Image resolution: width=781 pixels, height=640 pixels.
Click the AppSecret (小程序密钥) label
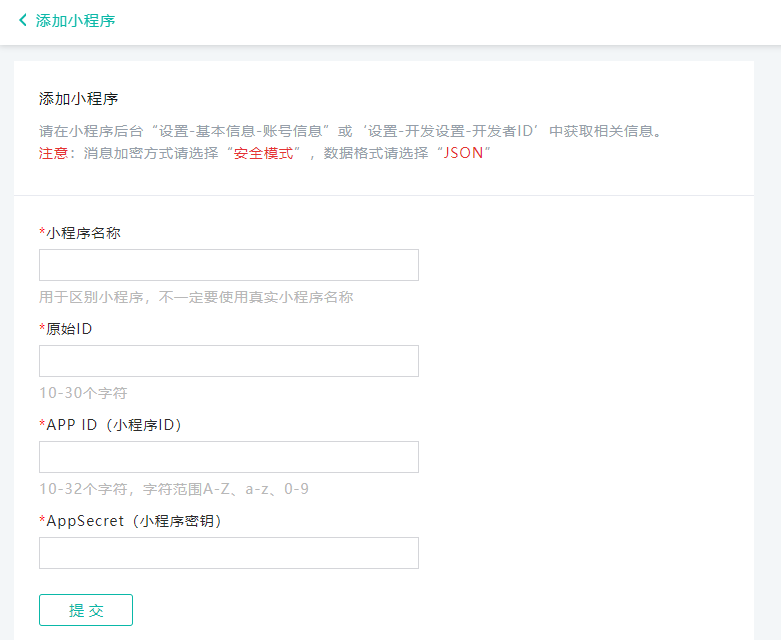133,521
